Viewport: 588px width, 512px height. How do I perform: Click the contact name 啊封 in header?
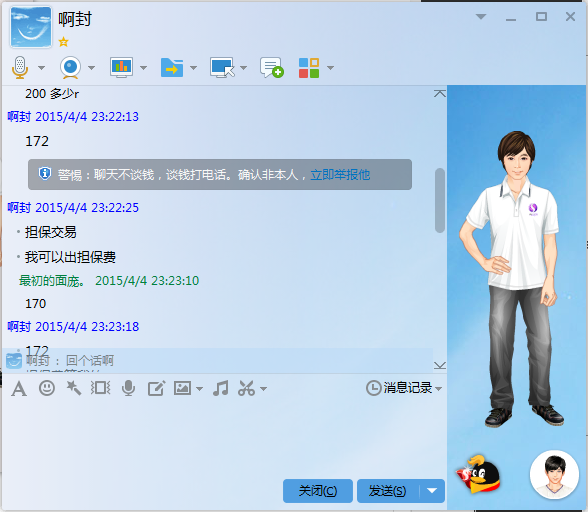tap(75, 18)
